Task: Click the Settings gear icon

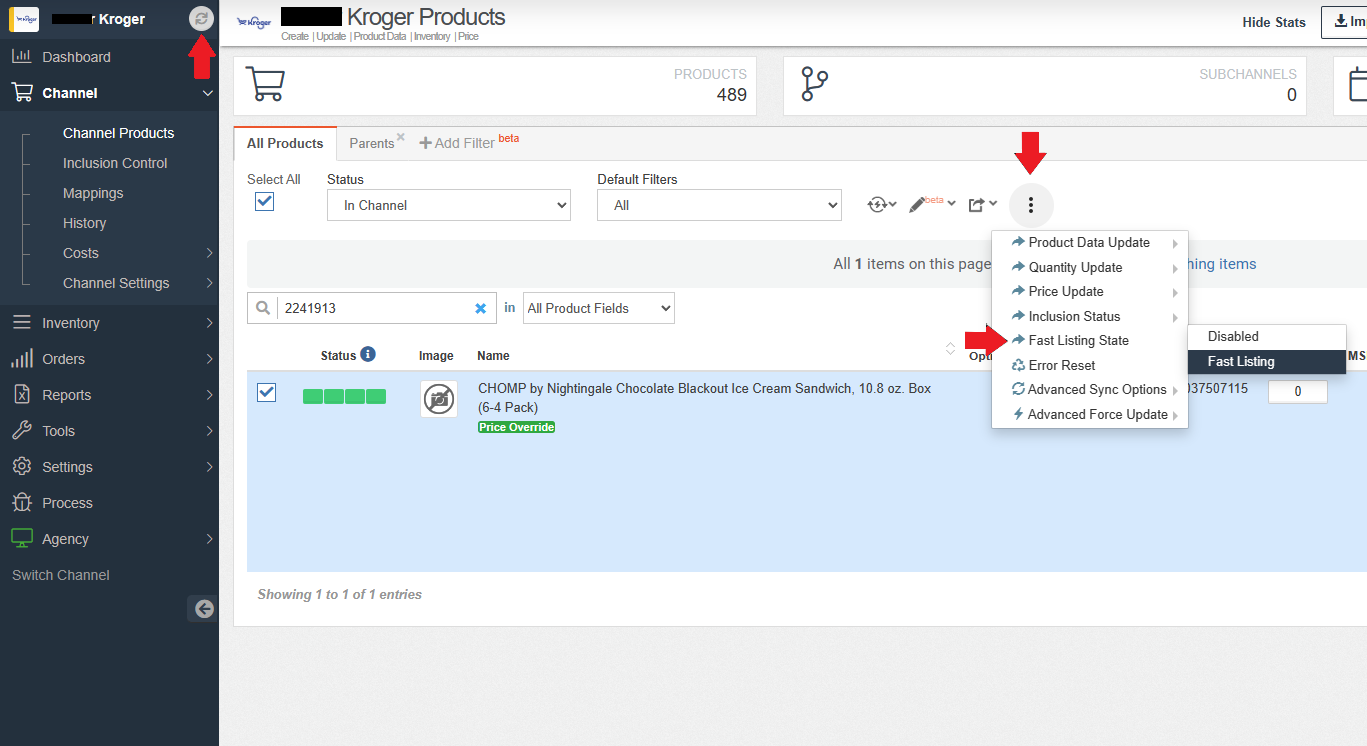Action: [21, 467]
